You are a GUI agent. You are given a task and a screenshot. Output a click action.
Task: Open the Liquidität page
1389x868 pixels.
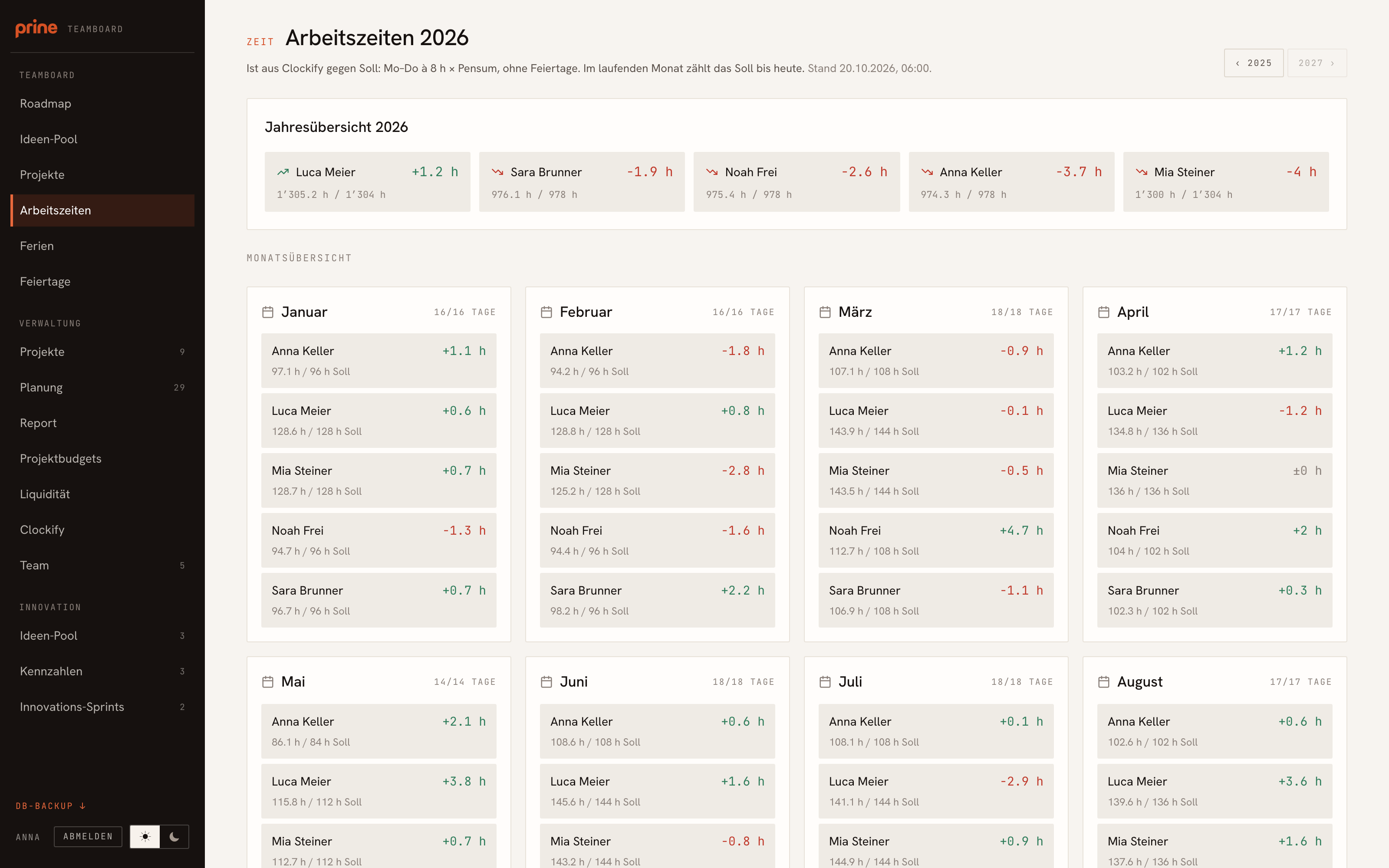(x=102, y=494)
